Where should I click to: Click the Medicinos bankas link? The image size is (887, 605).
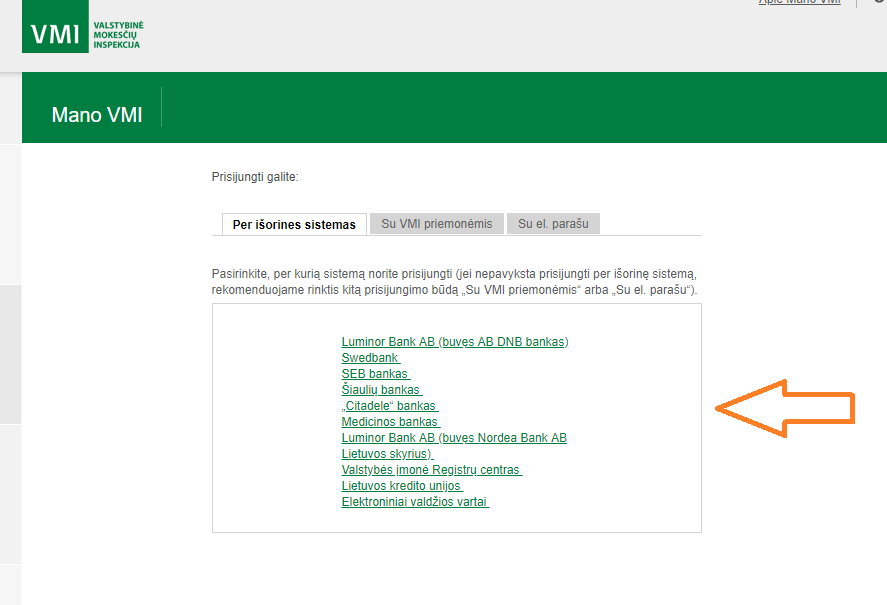(x=391, y=422)
